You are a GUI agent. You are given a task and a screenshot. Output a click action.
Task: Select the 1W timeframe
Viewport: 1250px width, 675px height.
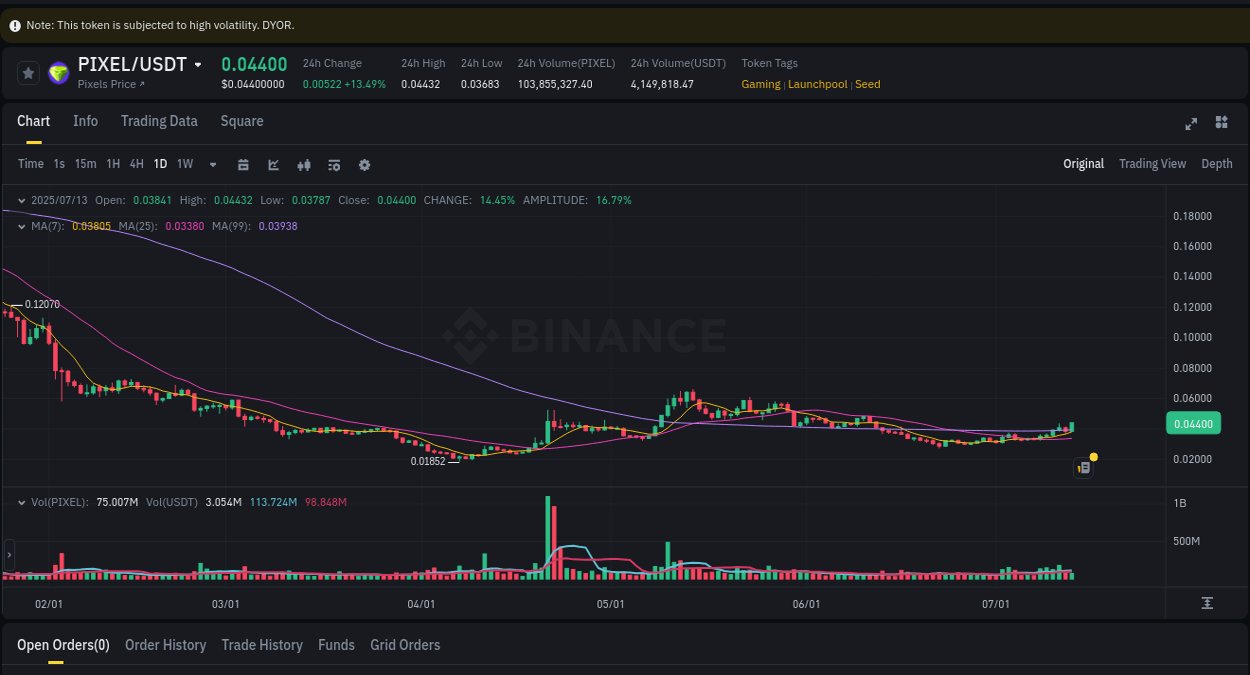[x=184, y=164]
